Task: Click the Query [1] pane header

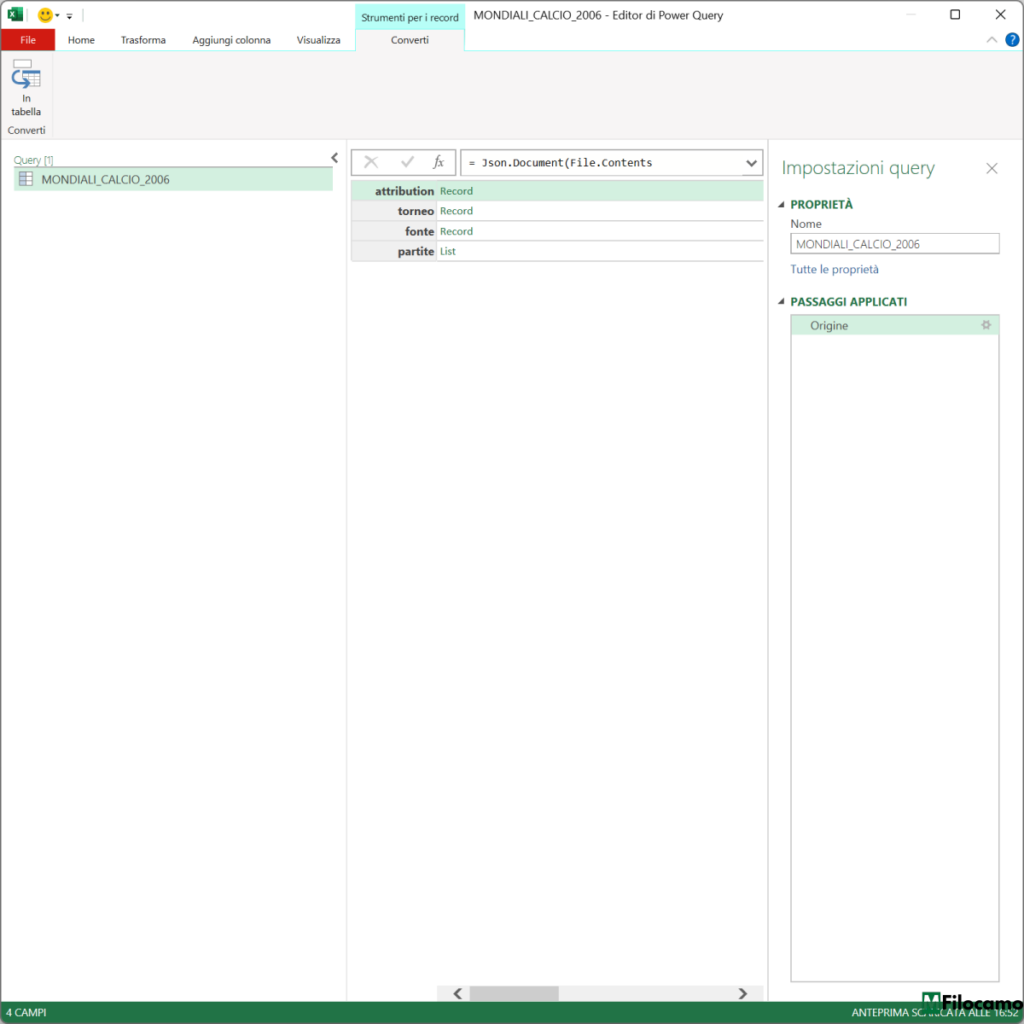Action: click(33, 160)
